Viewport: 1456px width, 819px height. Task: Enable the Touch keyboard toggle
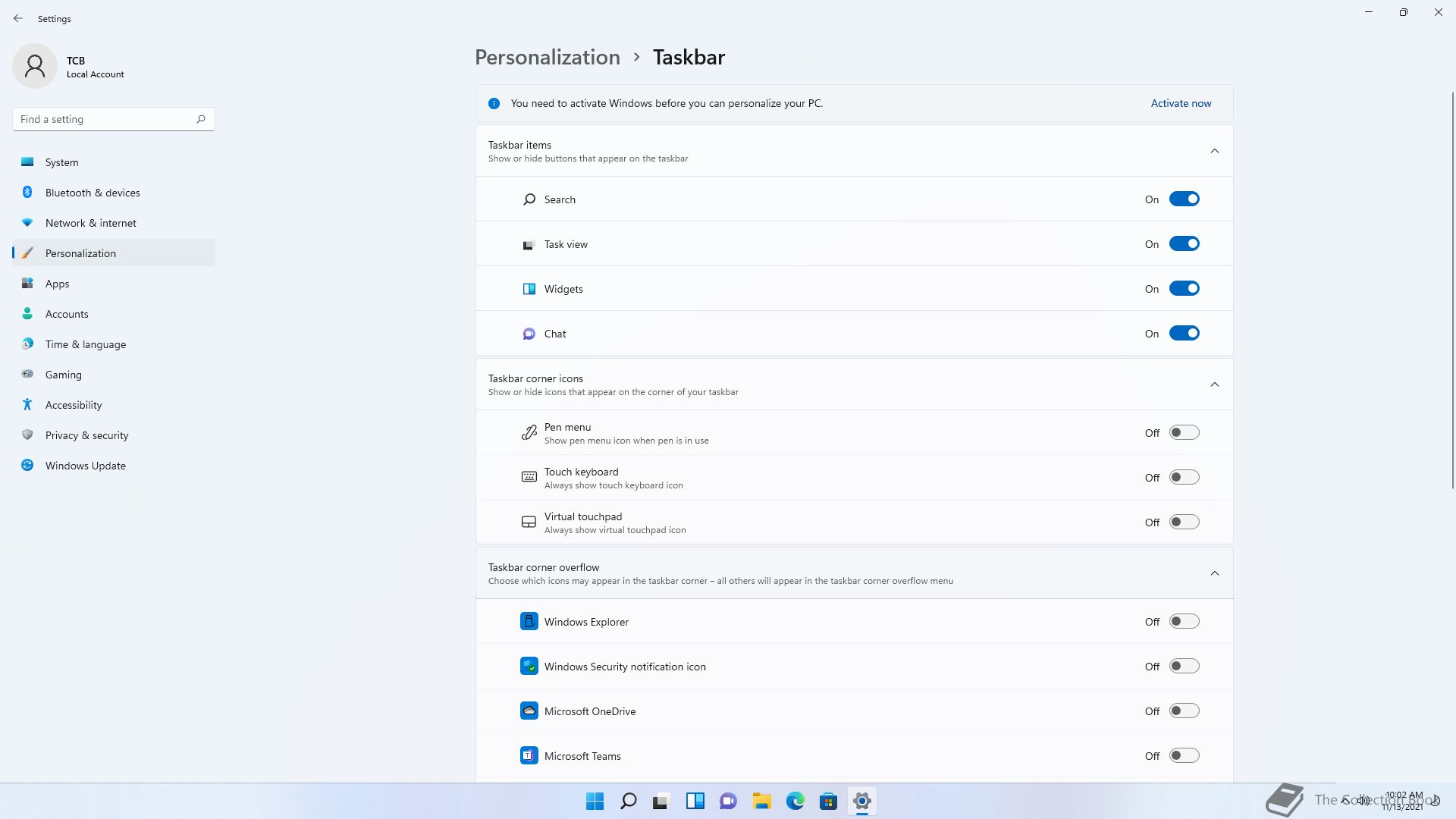(1184, 478)
